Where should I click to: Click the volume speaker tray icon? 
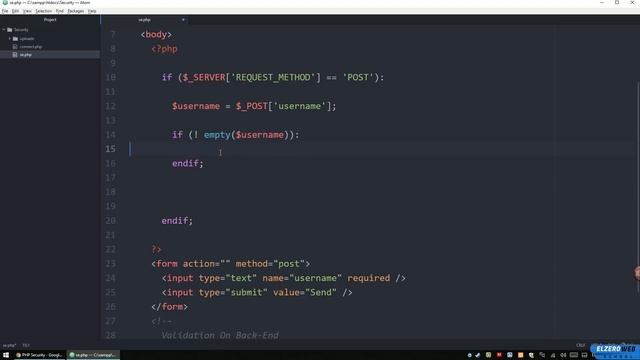563,355
